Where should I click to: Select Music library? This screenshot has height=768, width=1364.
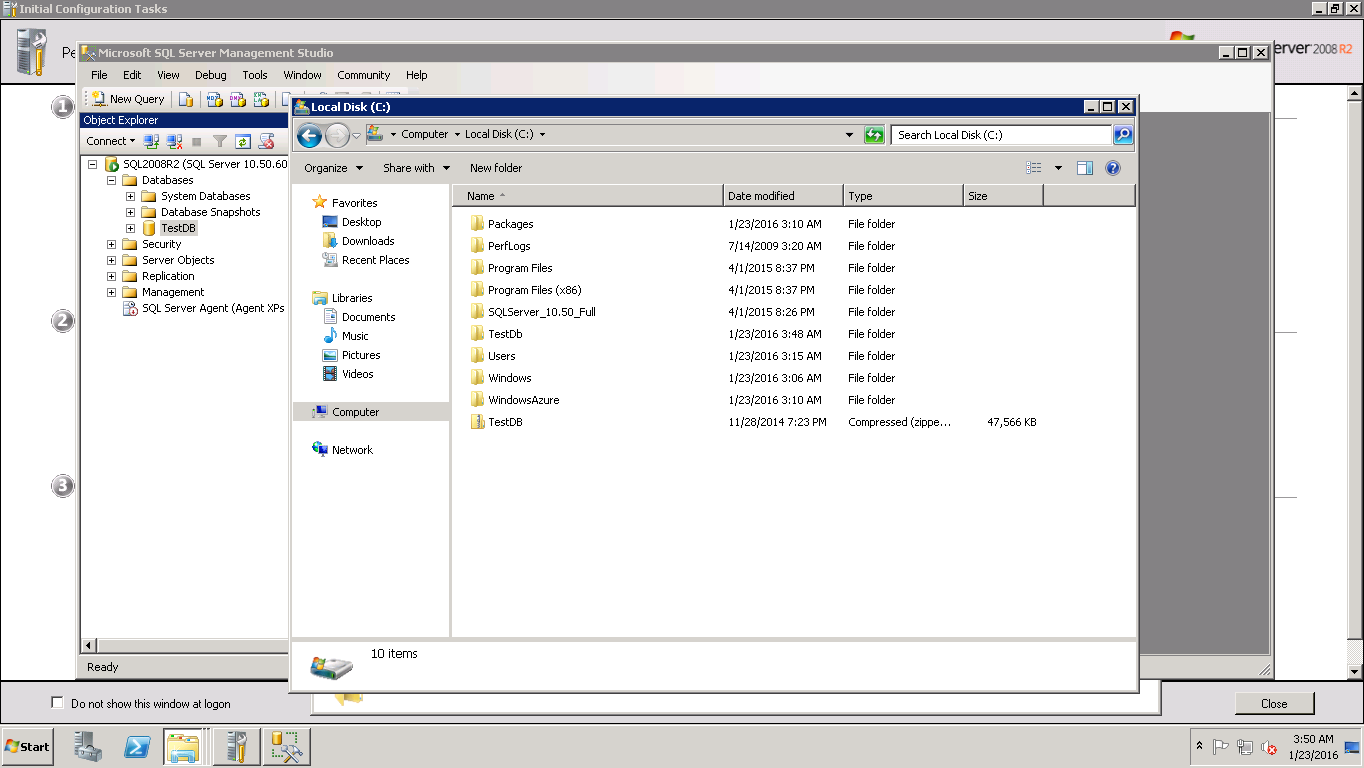point(345,336)
